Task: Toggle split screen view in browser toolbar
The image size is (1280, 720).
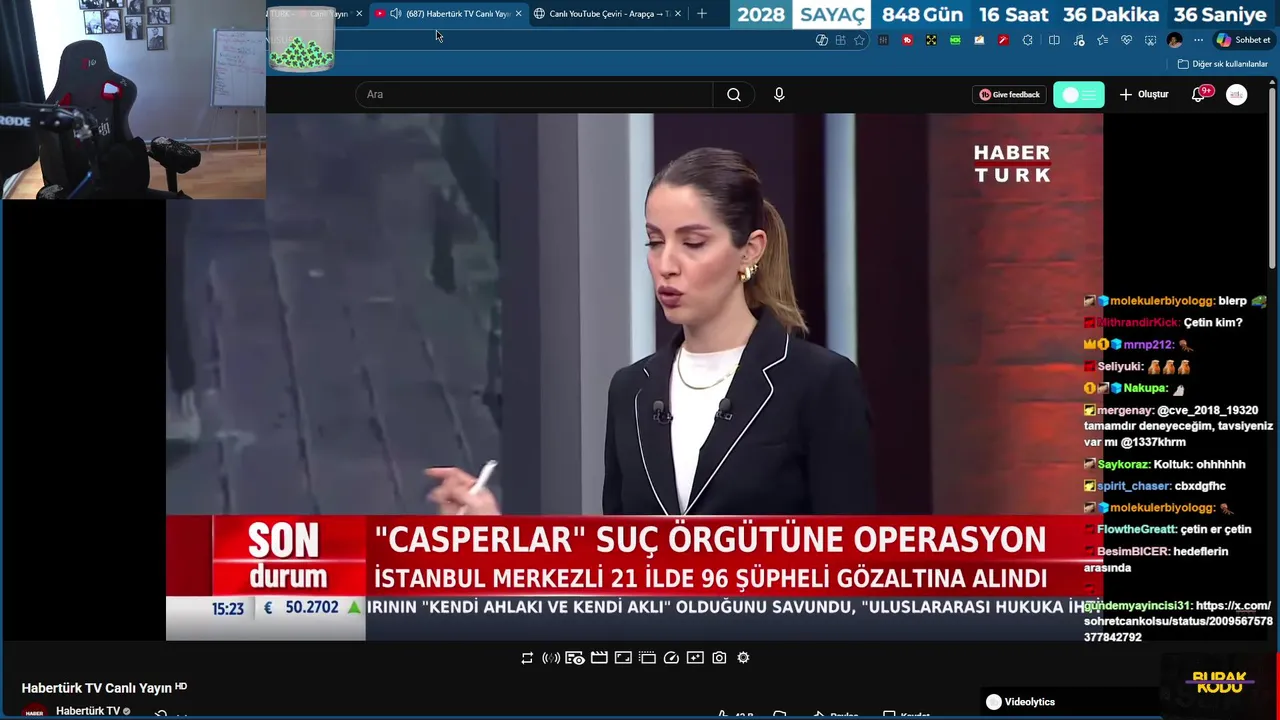Action: 1054,40
